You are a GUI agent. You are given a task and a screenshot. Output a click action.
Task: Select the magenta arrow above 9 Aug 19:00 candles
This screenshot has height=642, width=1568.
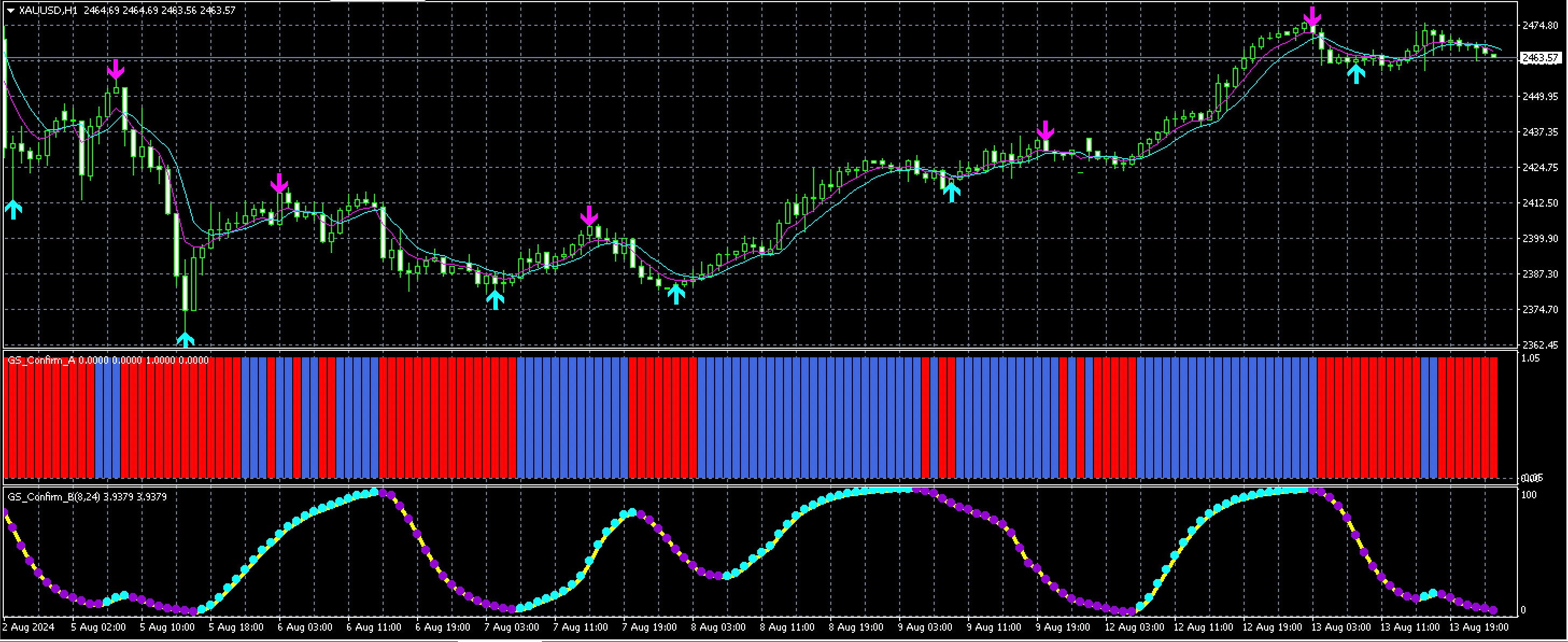(x=1046, y=131)
